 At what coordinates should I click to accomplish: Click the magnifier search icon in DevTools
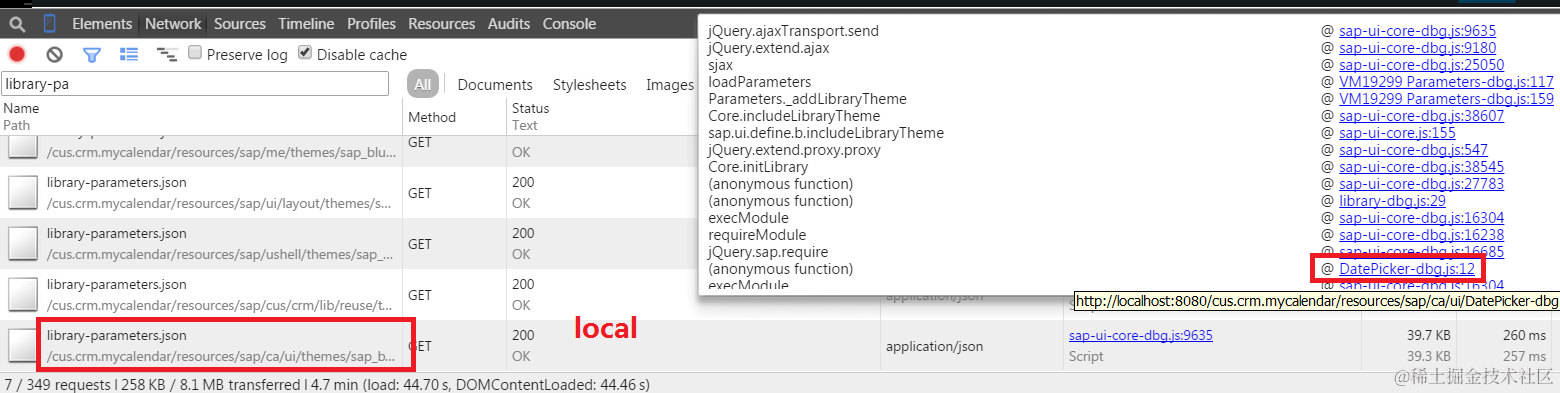(17, 24)
